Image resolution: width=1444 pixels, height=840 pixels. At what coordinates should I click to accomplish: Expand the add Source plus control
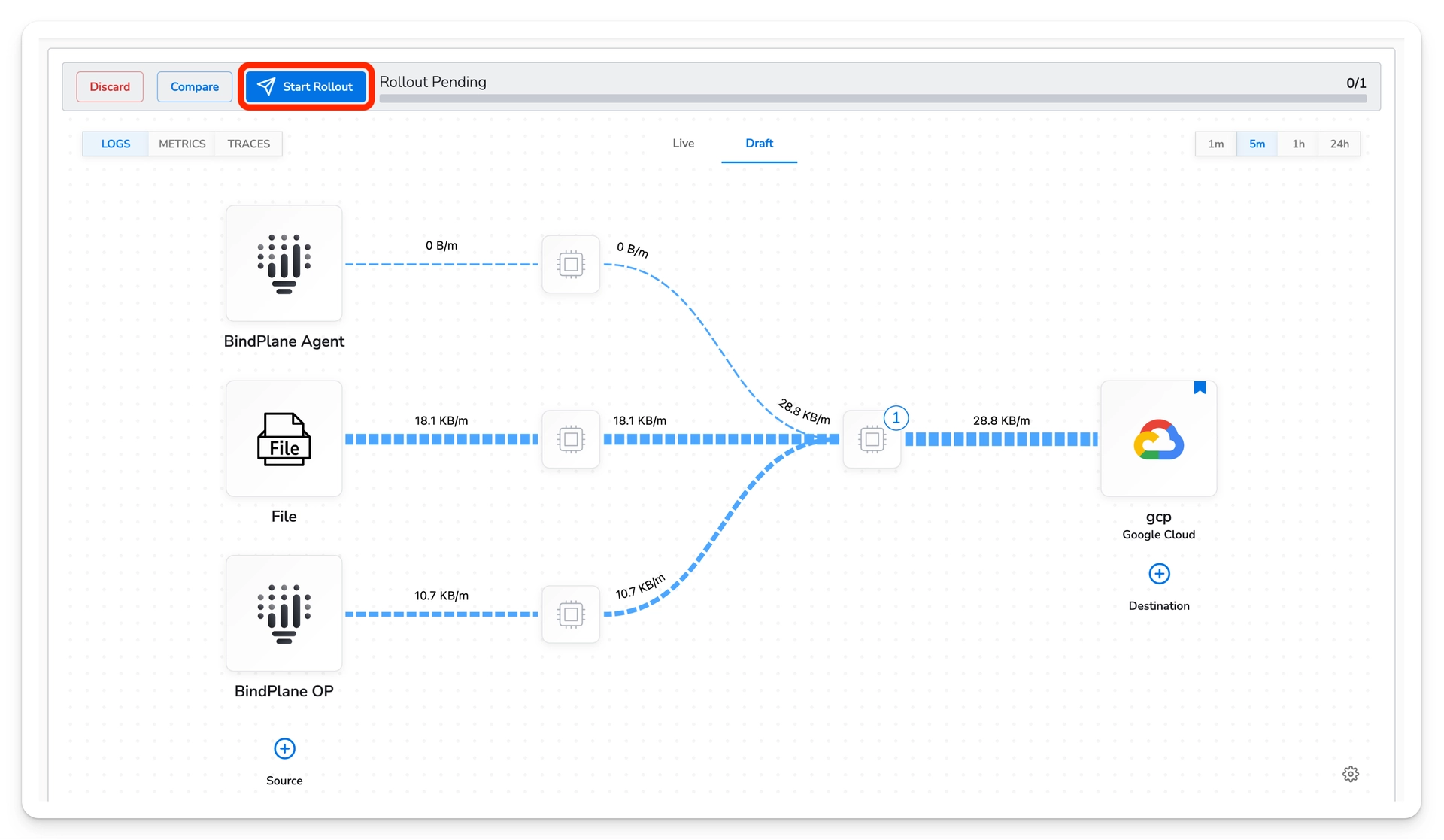coord(284,749)
